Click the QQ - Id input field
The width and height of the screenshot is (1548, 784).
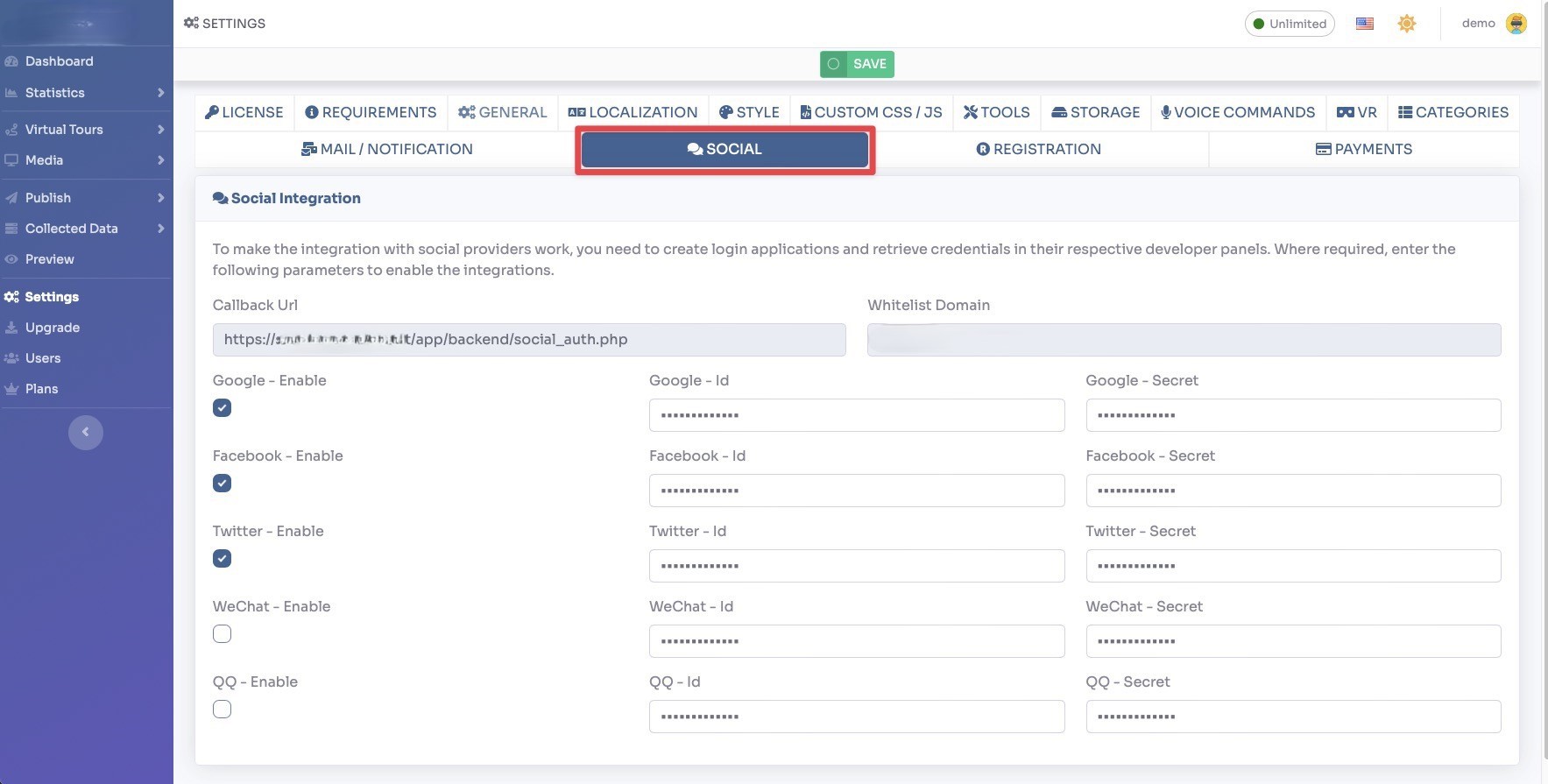pyautogui.click(x=857, y=717)
